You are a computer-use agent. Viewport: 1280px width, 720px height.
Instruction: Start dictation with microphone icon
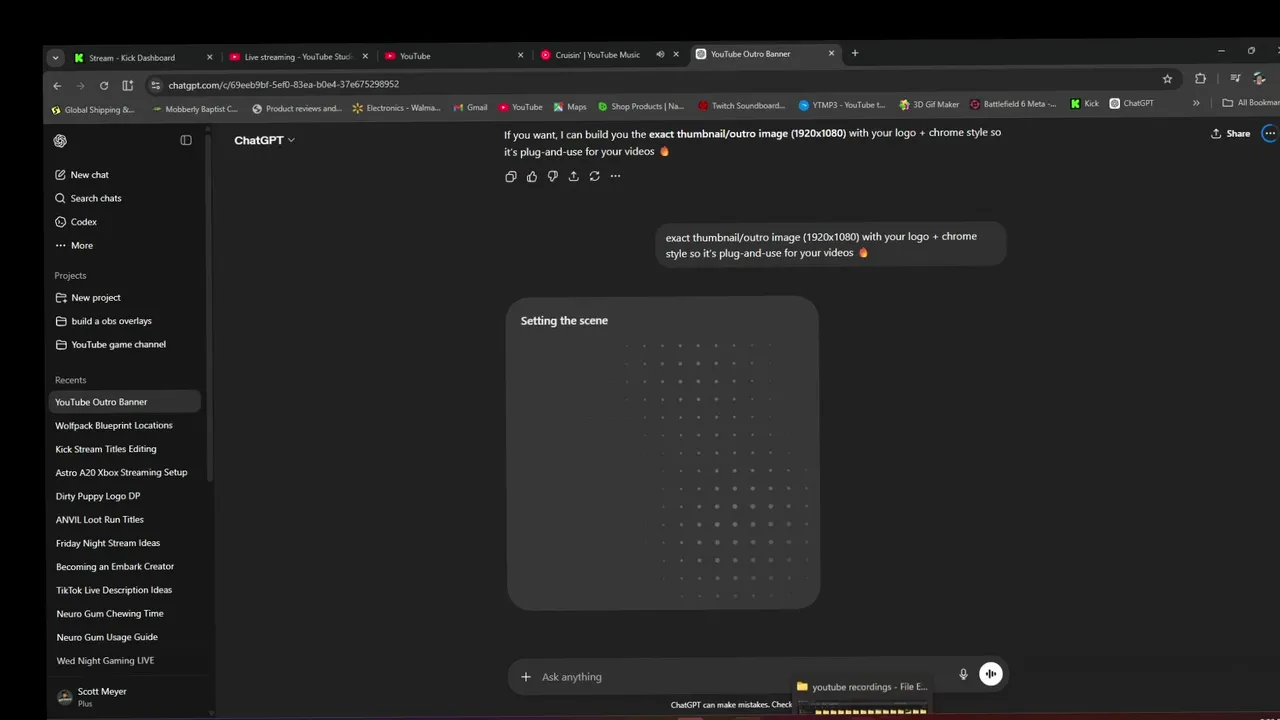[x=964, y=674]
